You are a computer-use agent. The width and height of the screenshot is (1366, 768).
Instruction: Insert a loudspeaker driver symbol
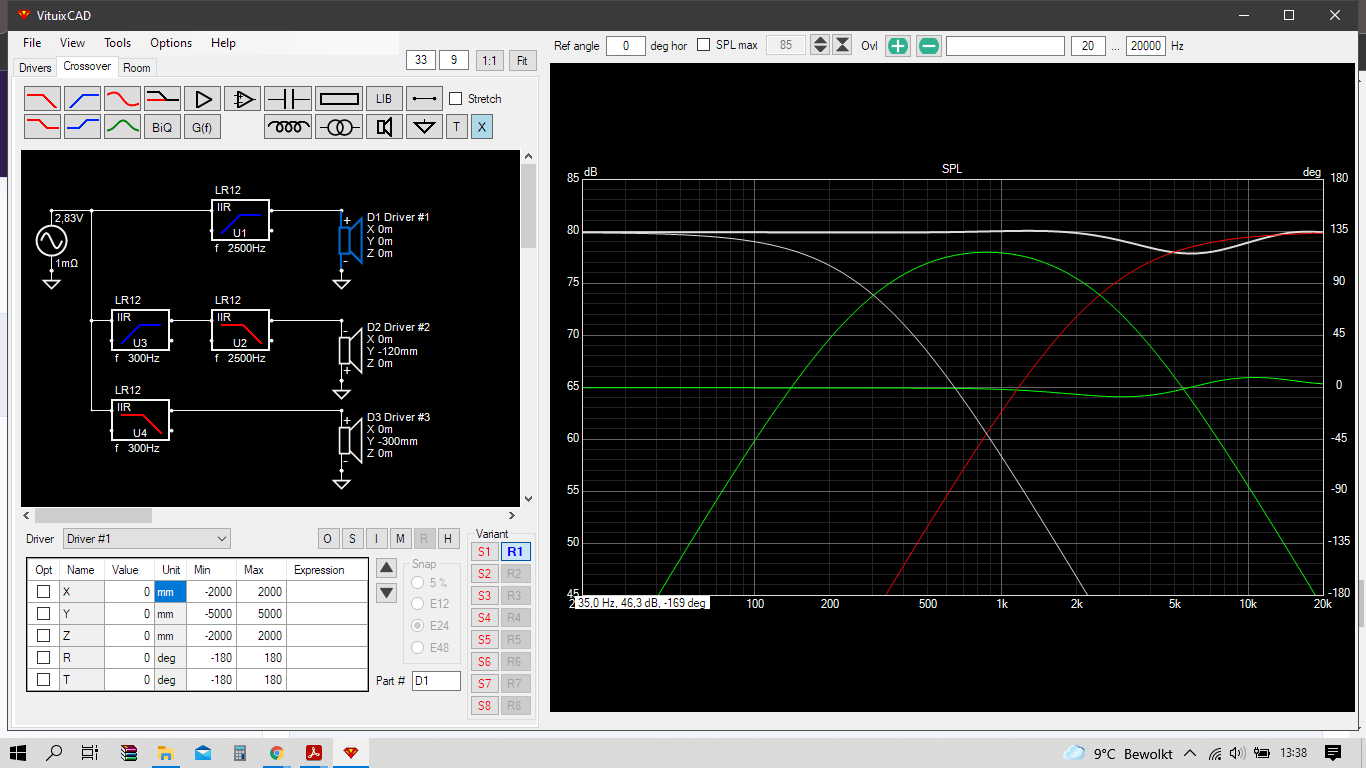coord(384,127)
